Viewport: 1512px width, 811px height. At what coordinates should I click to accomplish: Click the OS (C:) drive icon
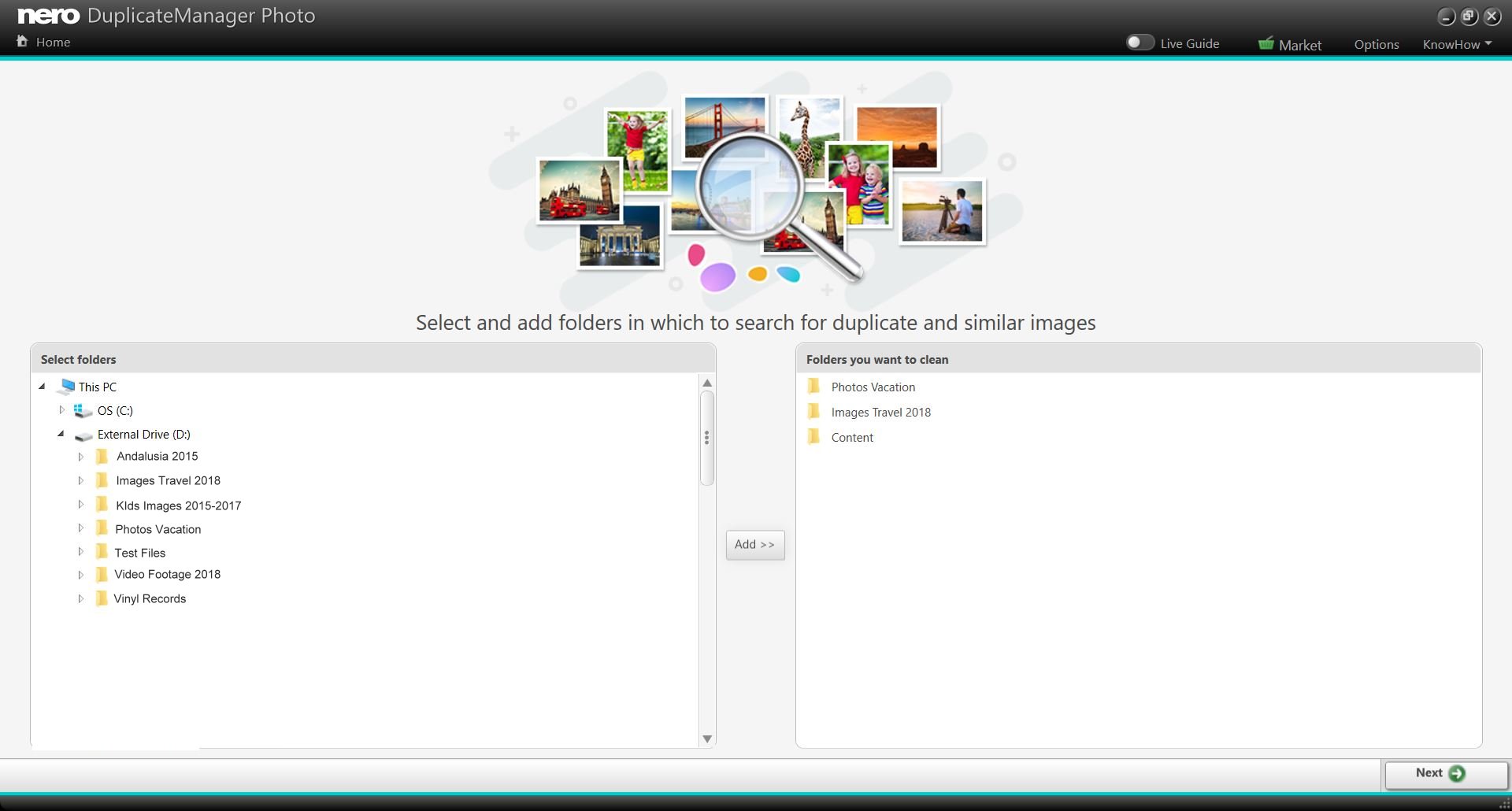pyautogui.click(x=82, y=410)
